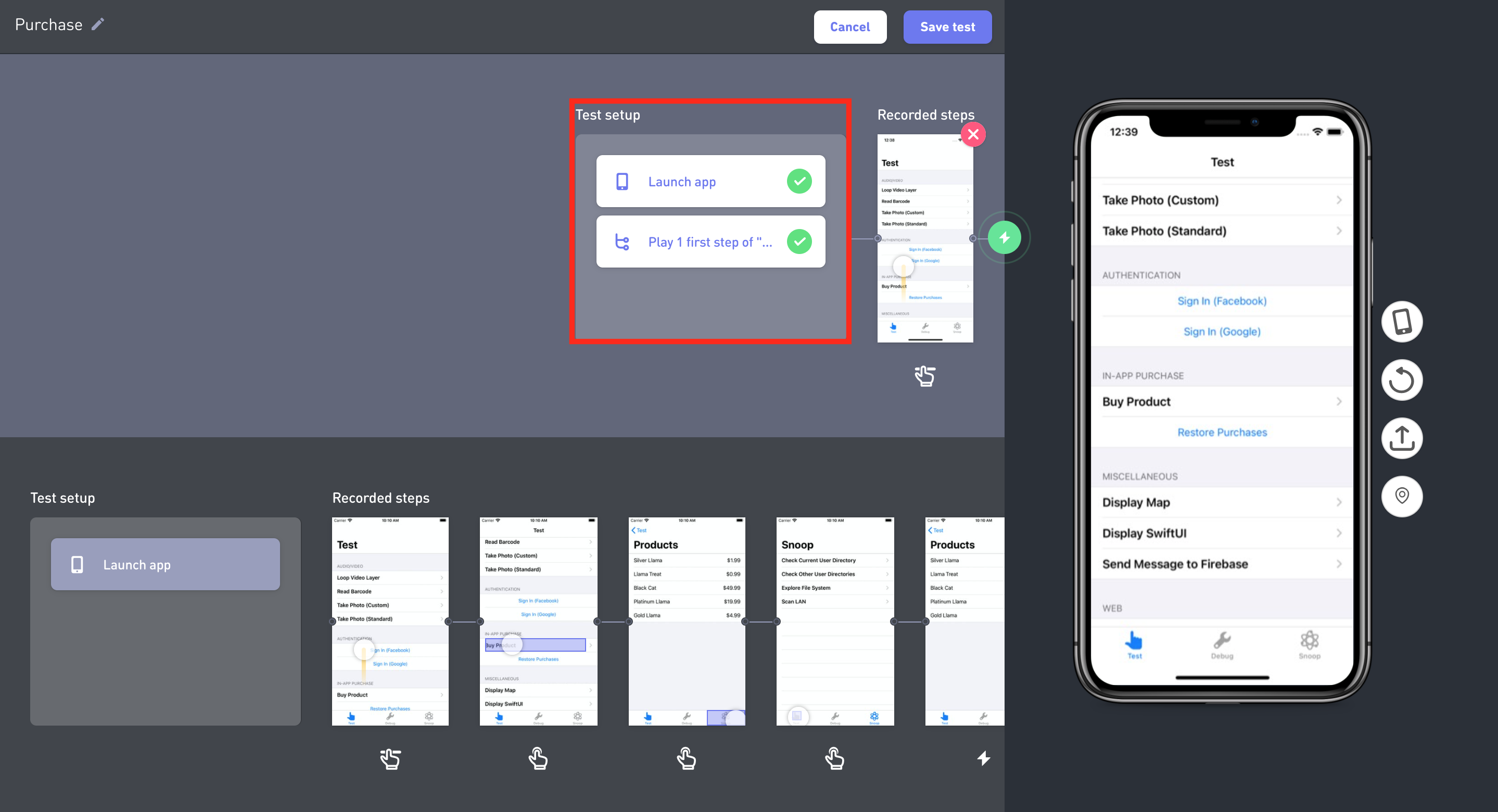The width and height of the screenshot is (1498, 812).
Task: Click the location pin icon
Action: [x=1402, y=496]
